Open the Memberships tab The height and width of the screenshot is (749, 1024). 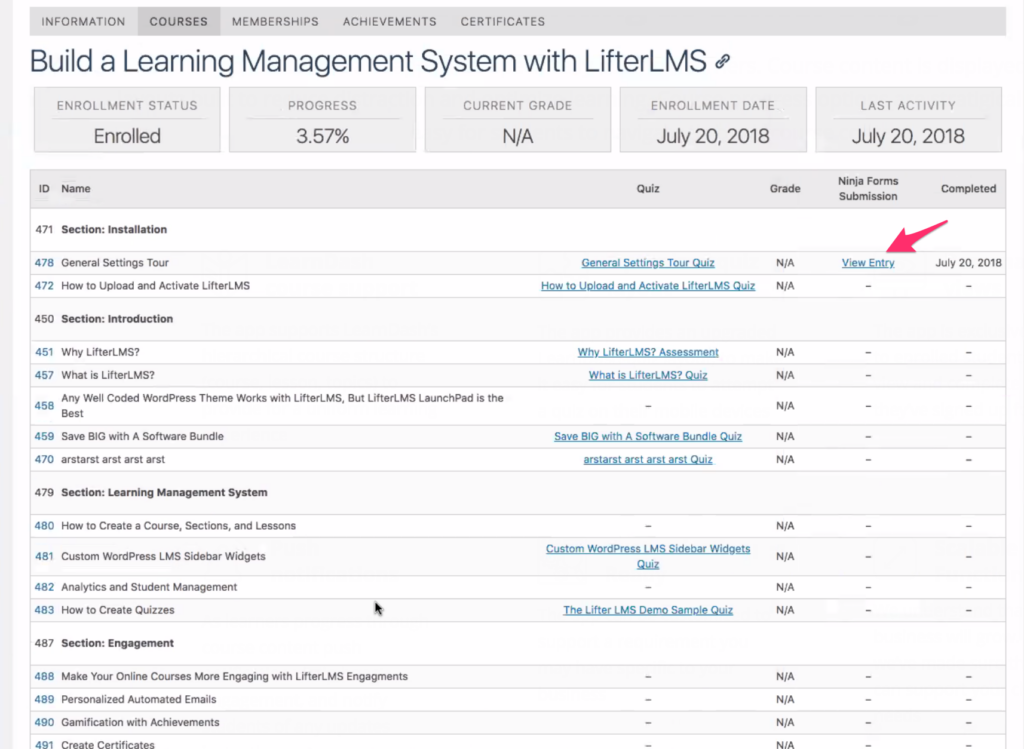coord(275,22)
